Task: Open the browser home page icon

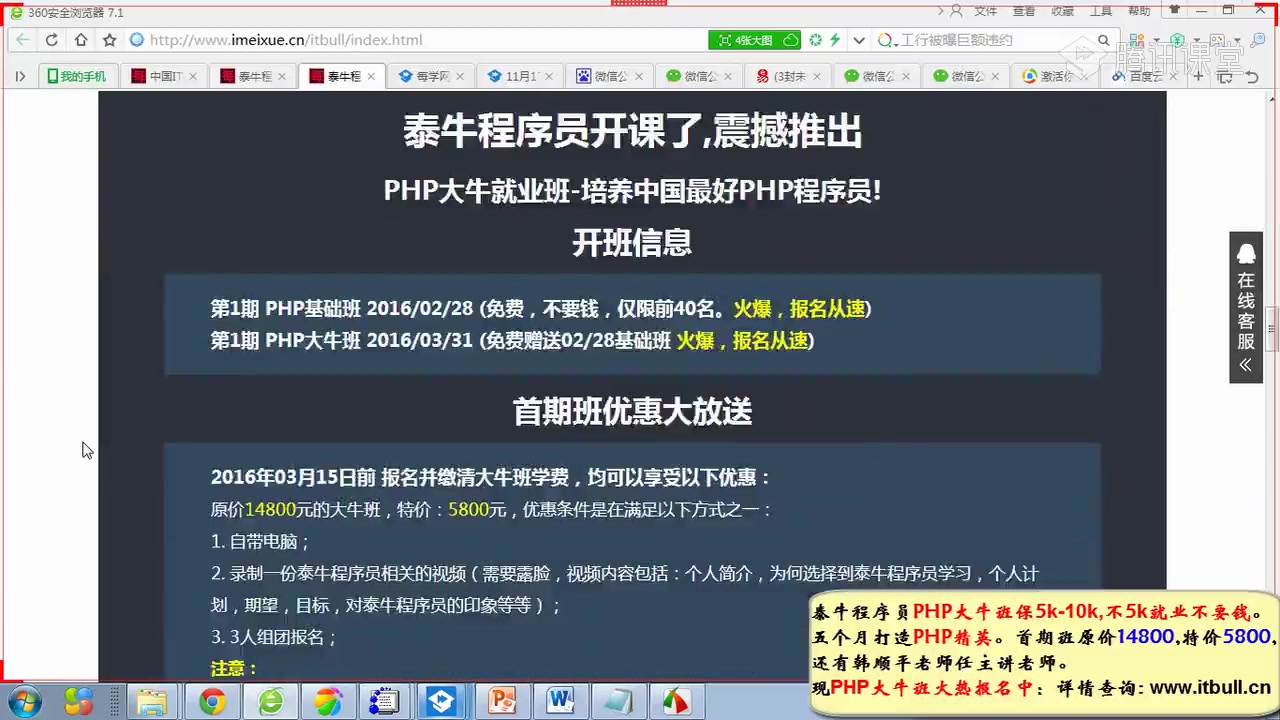Action: 81,40
